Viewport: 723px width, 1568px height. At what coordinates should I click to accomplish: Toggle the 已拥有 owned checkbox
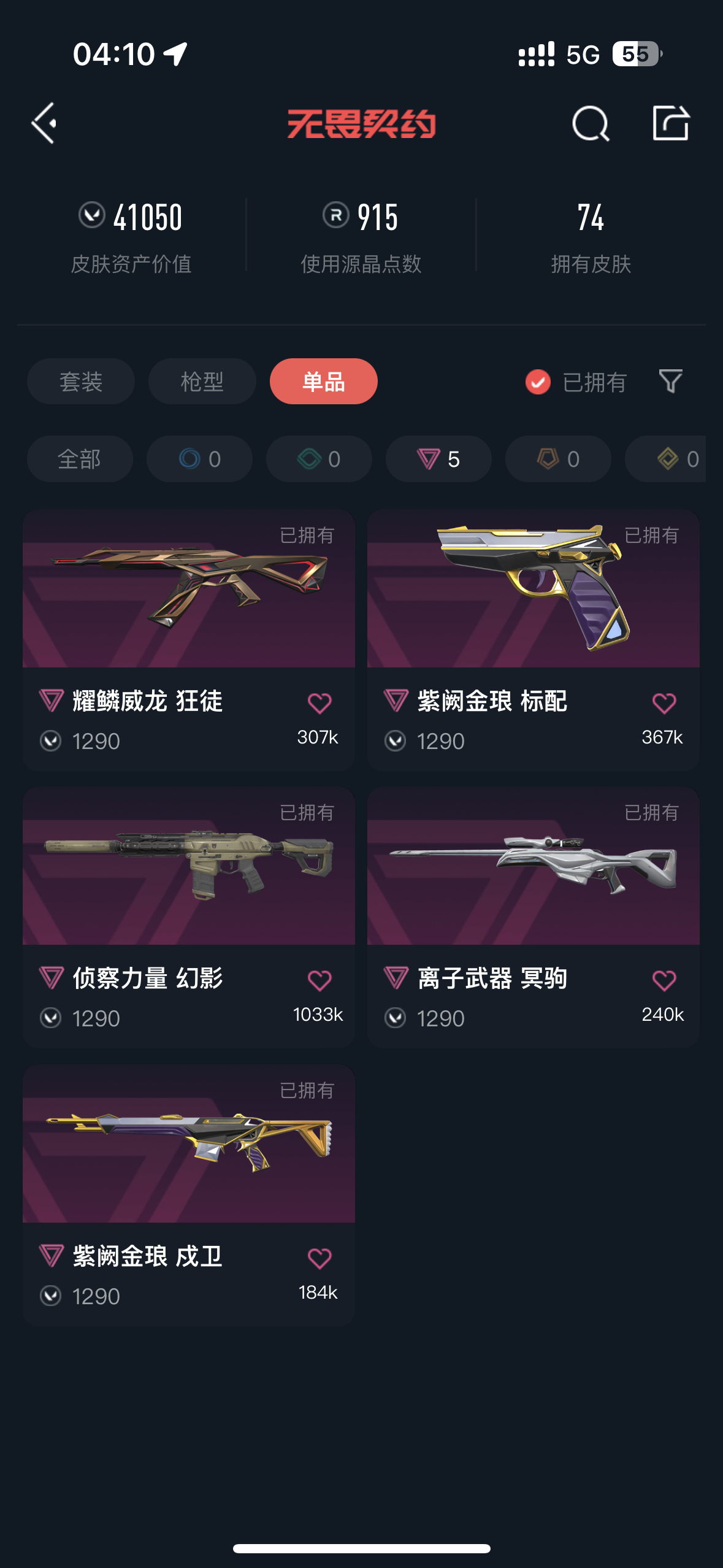(x=538, y=382)
